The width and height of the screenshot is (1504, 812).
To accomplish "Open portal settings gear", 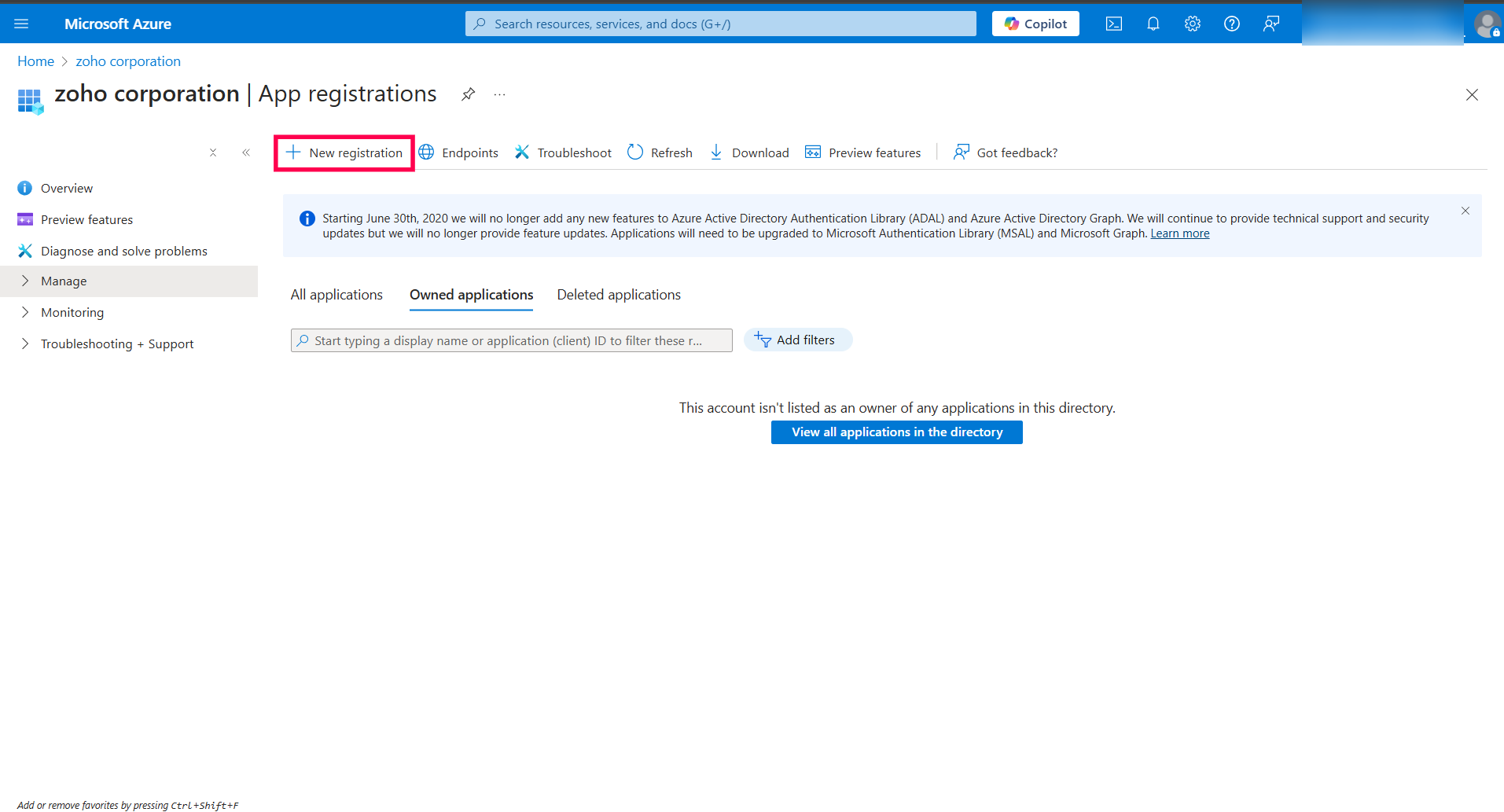I will (x=1193, y=24).
